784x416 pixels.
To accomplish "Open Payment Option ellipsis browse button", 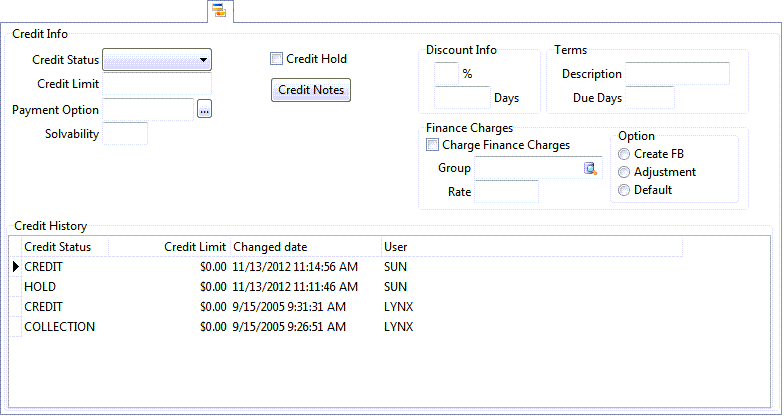I will click(204, 110).
